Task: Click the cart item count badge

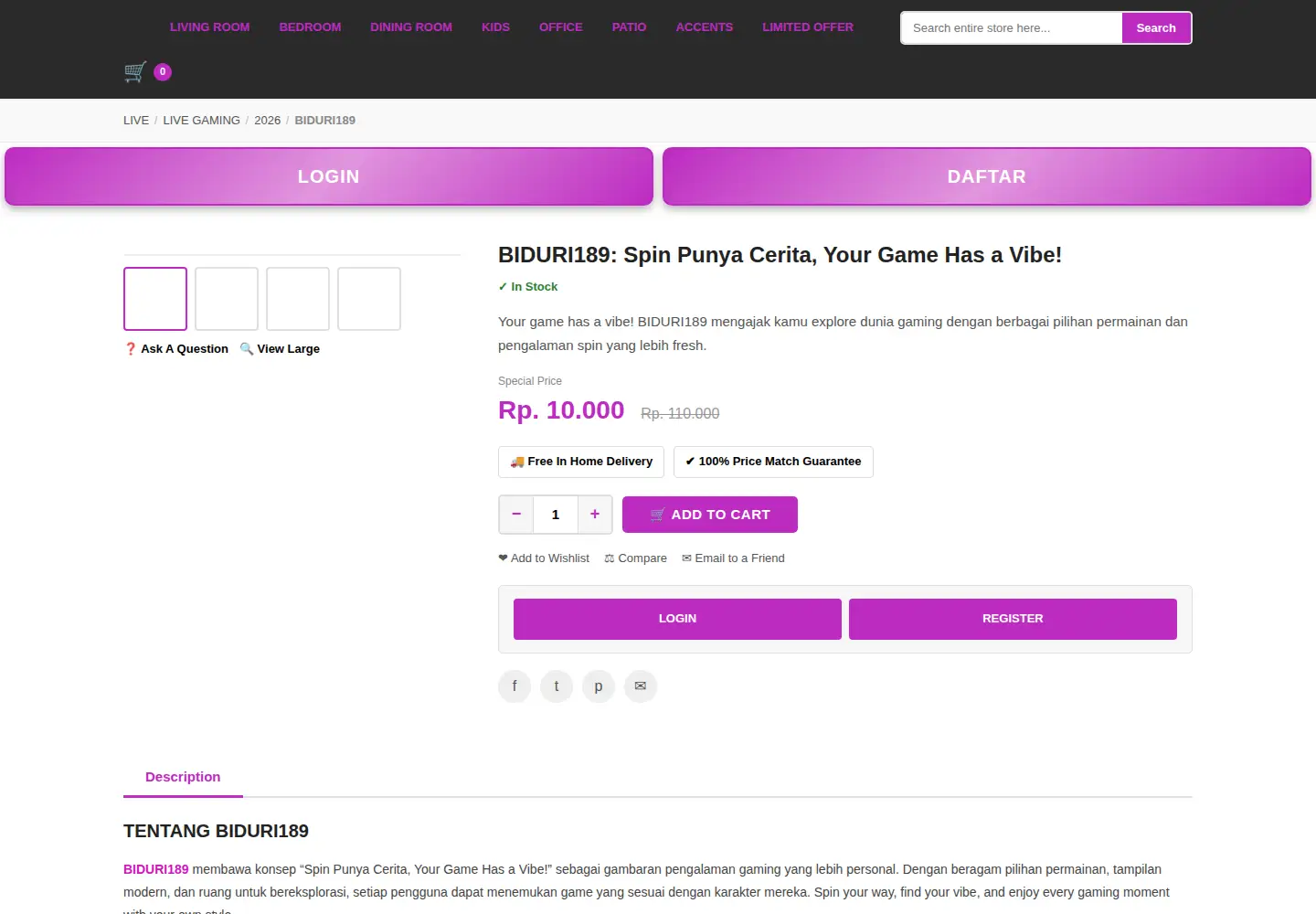Action: click(163, 71)
